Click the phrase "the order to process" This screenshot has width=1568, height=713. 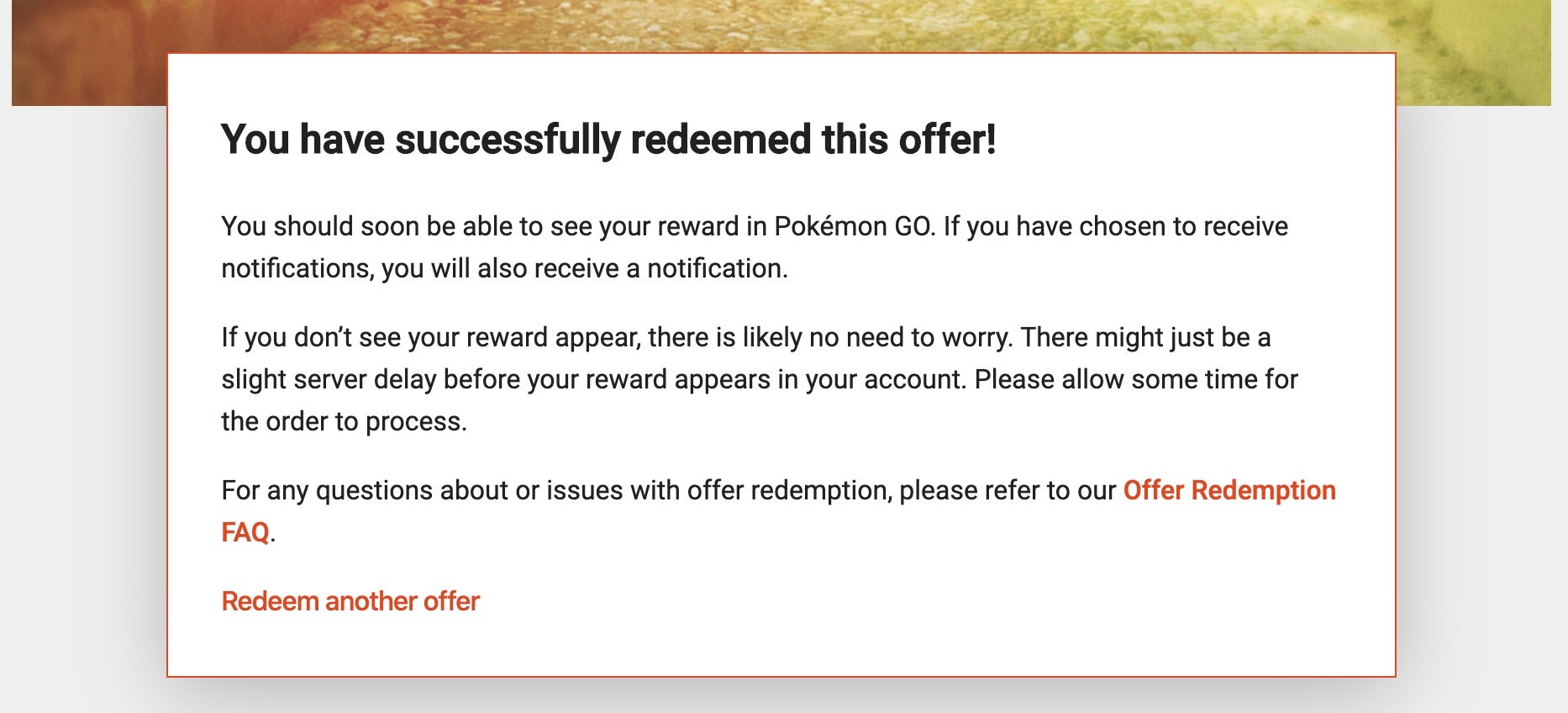[342, 421]
